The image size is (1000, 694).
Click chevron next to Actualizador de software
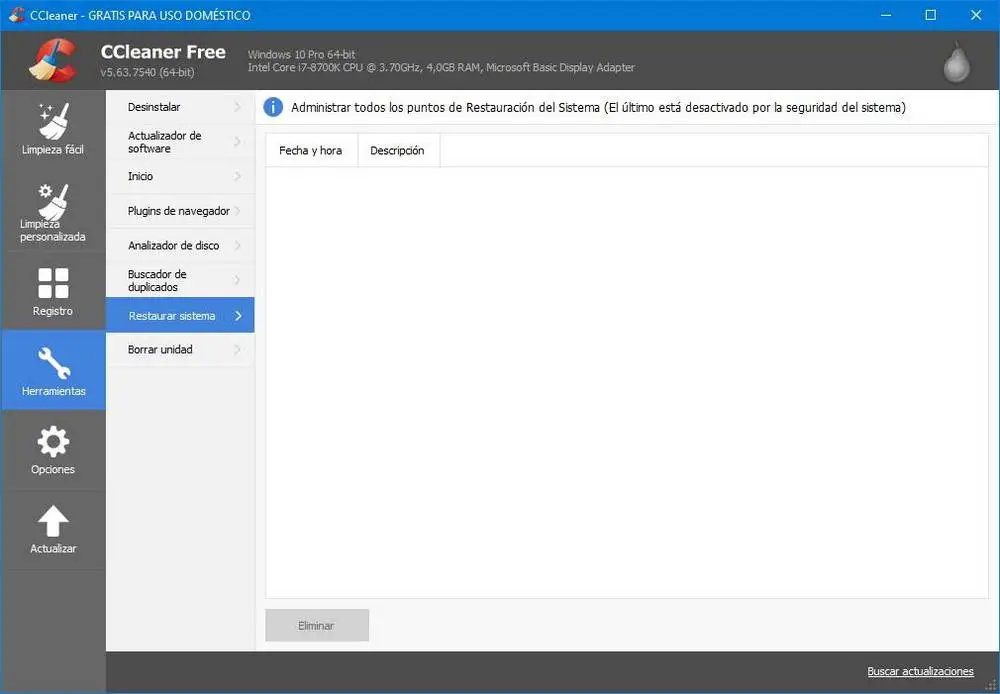(x=238, y=142)
